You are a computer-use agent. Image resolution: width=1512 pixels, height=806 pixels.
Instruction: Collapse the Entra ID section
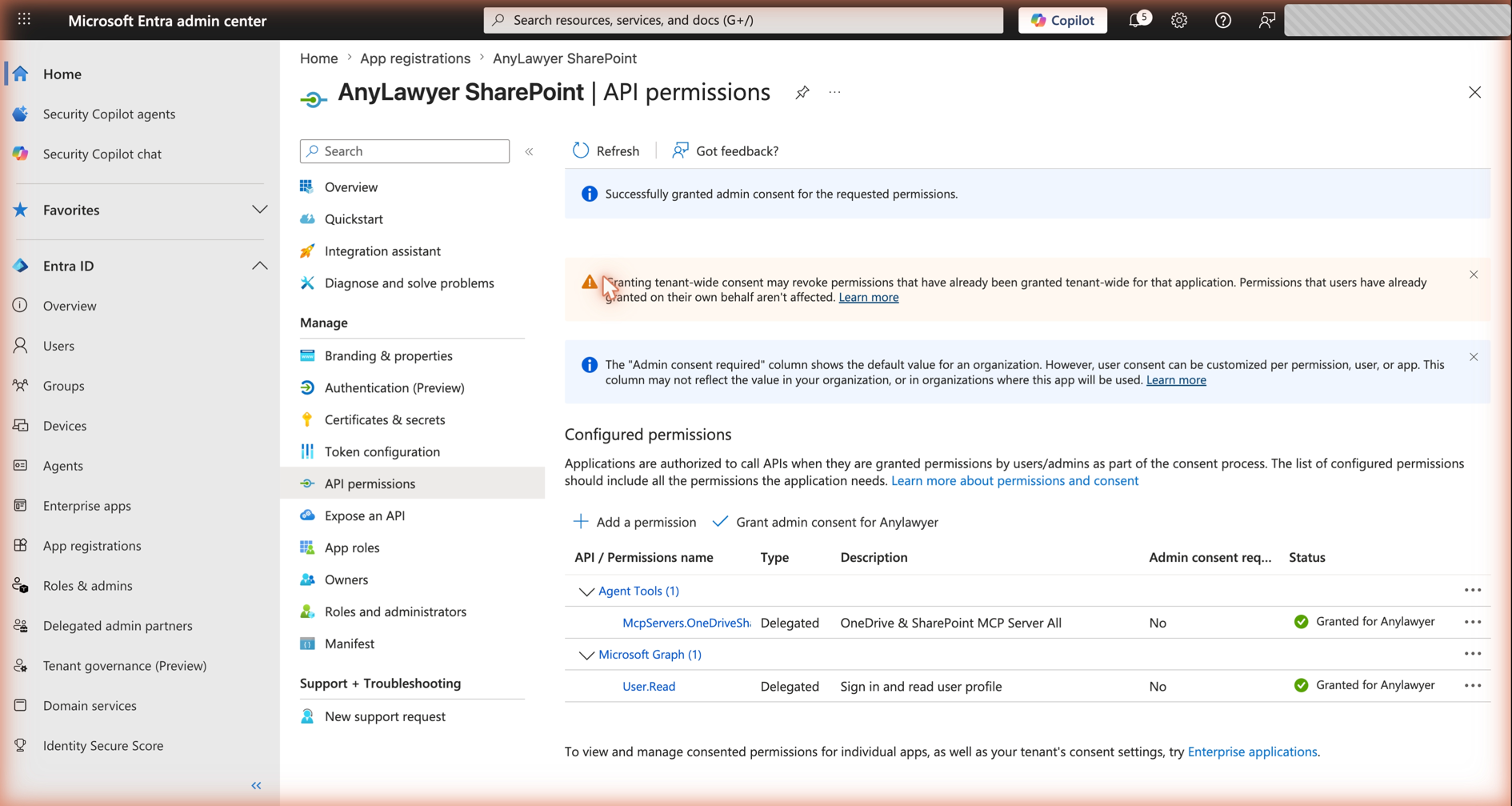(259, 266)
